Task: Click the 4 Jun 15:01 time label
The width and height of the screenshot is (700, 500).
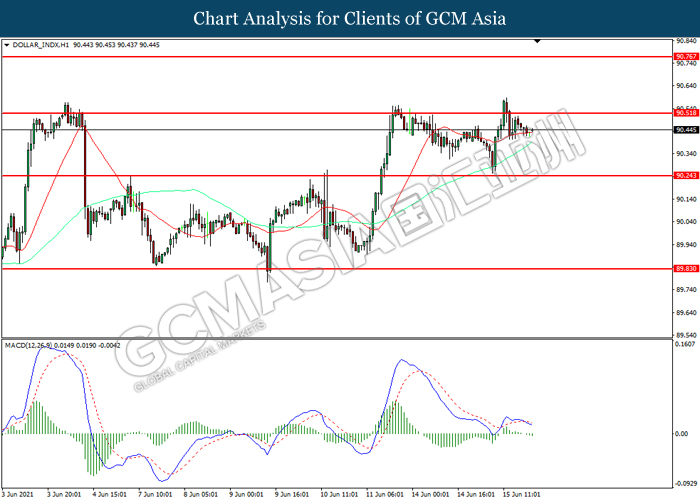Action: 109,495
